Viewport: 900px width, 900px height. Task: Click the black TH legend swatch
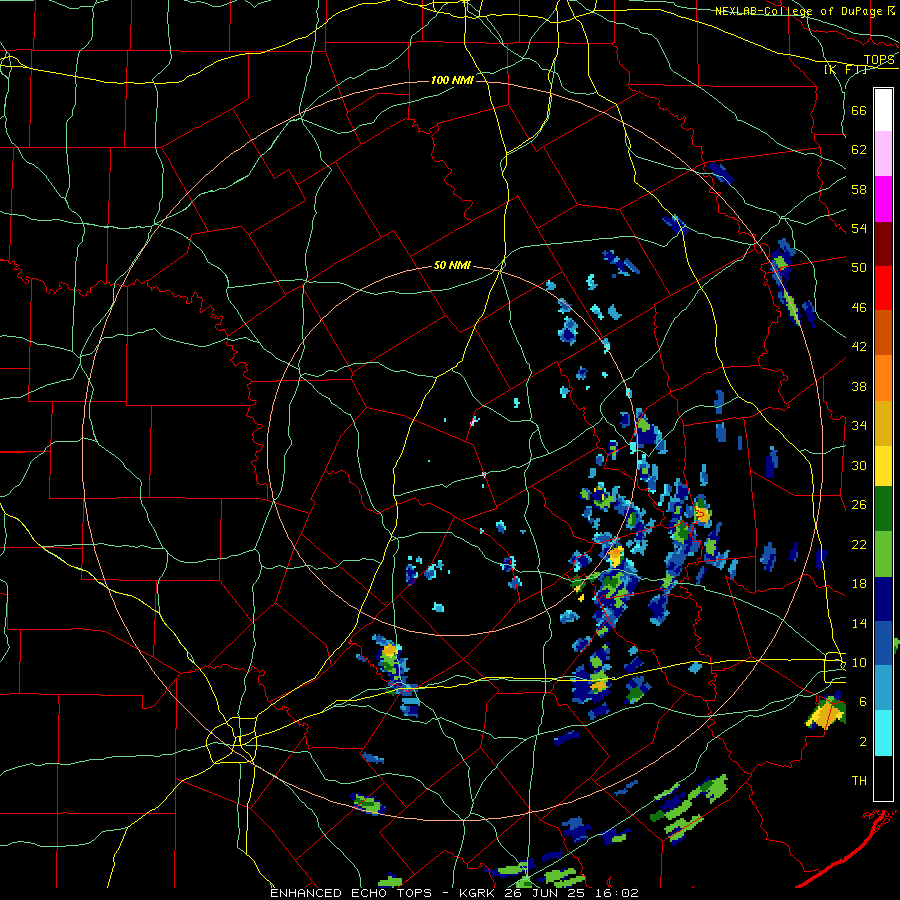[x=883, y=778]
